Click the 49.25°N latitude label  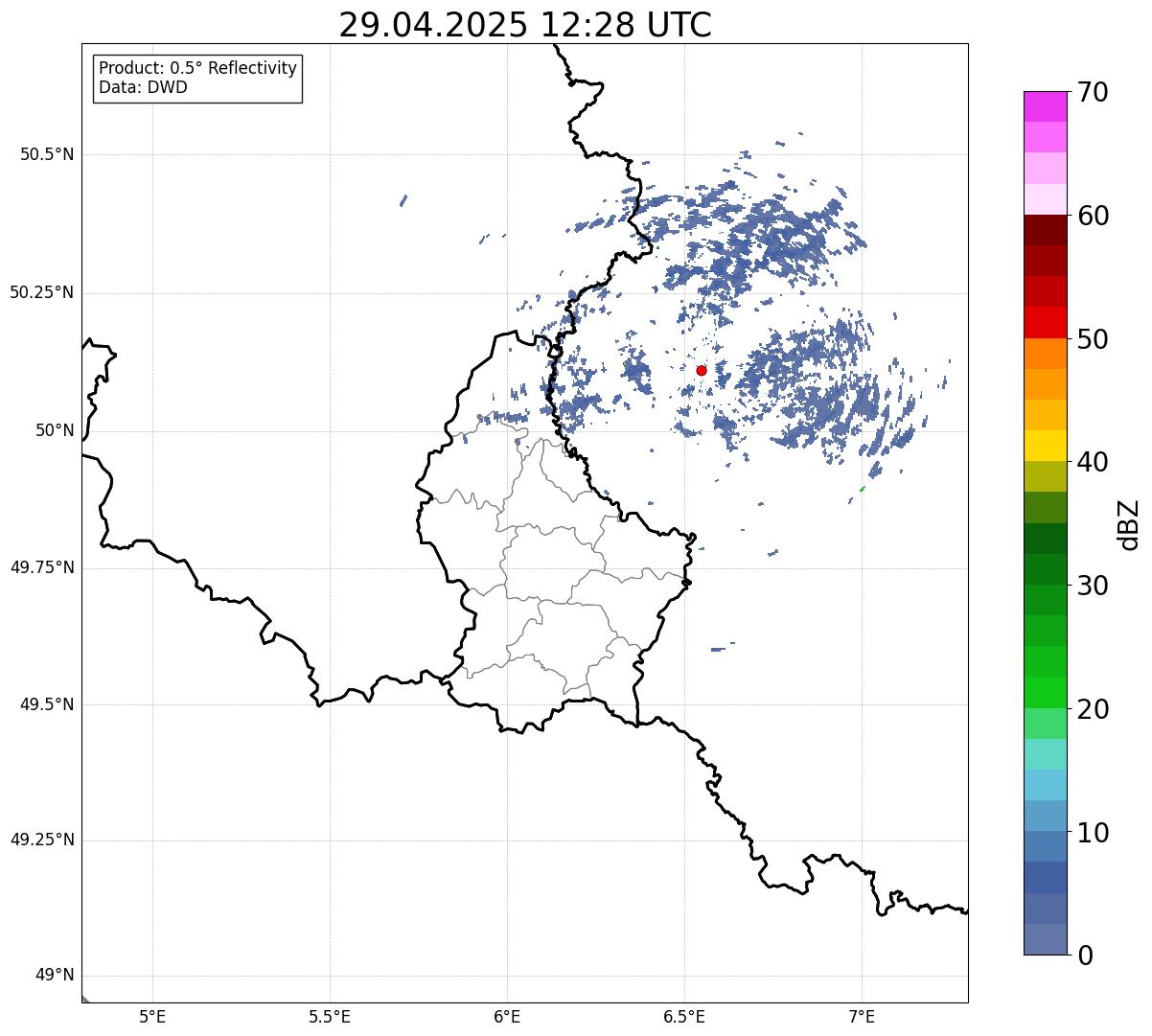[x=42, y=840]
